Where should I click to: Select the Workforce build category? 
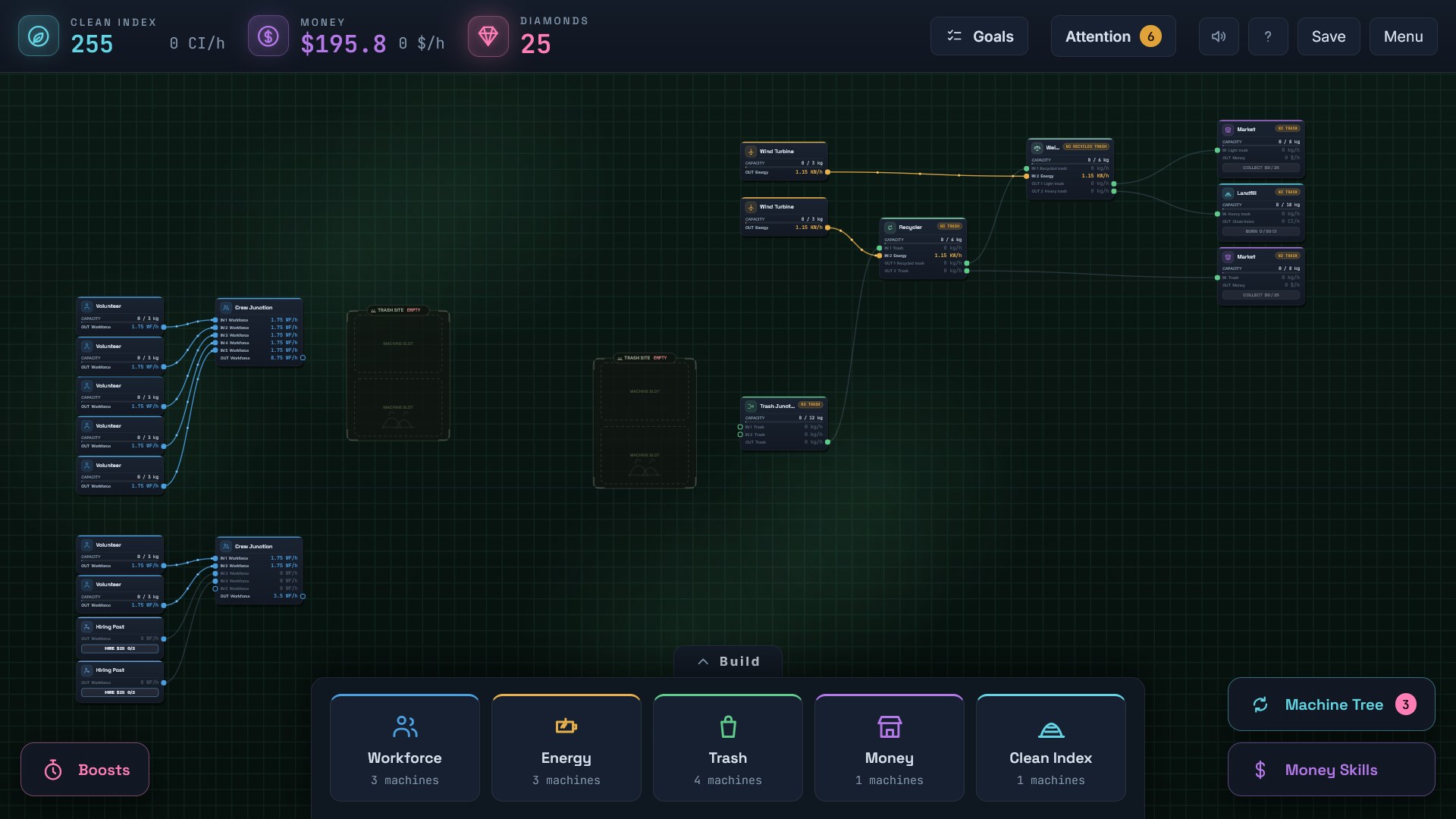(x=405, y=748)
